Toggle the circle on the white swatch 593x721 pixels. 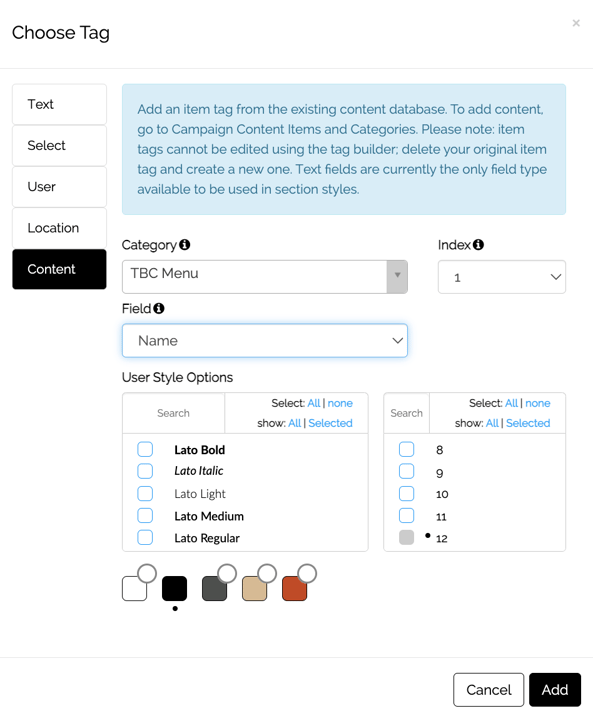coord(147,573)
